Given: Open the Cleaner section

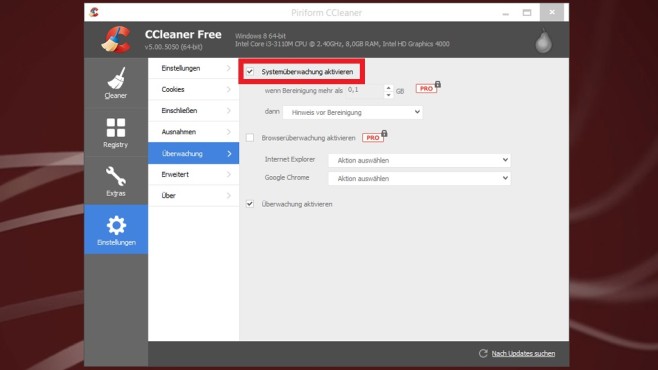Looking at the screenshot, I should coord(116,83).
